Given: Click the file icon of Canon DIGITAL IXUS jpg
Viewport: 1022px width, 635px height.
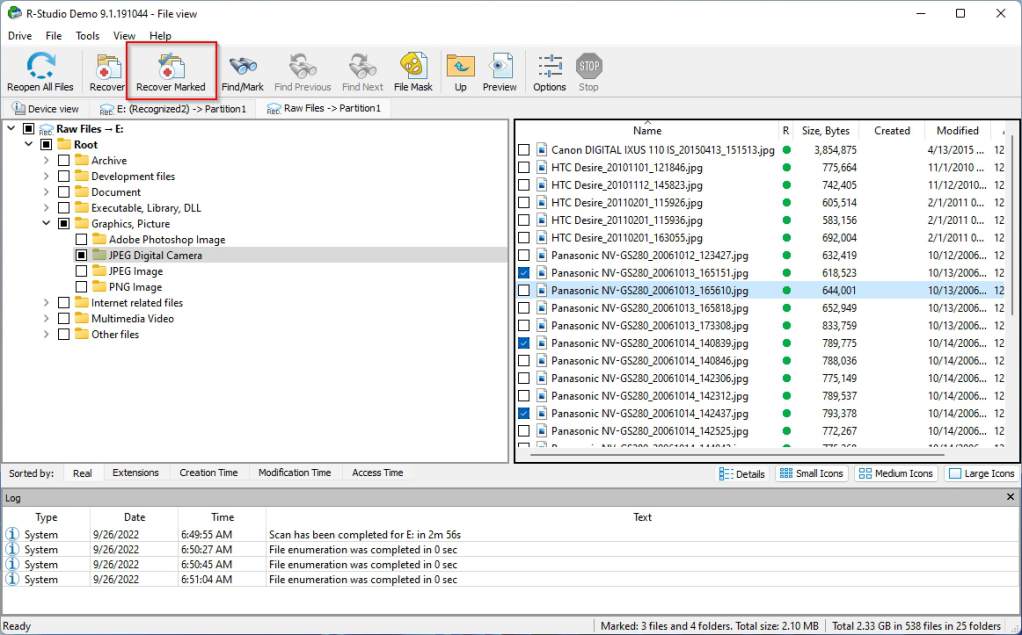Looking at the screenshot, I should click(x=542, y=150).
